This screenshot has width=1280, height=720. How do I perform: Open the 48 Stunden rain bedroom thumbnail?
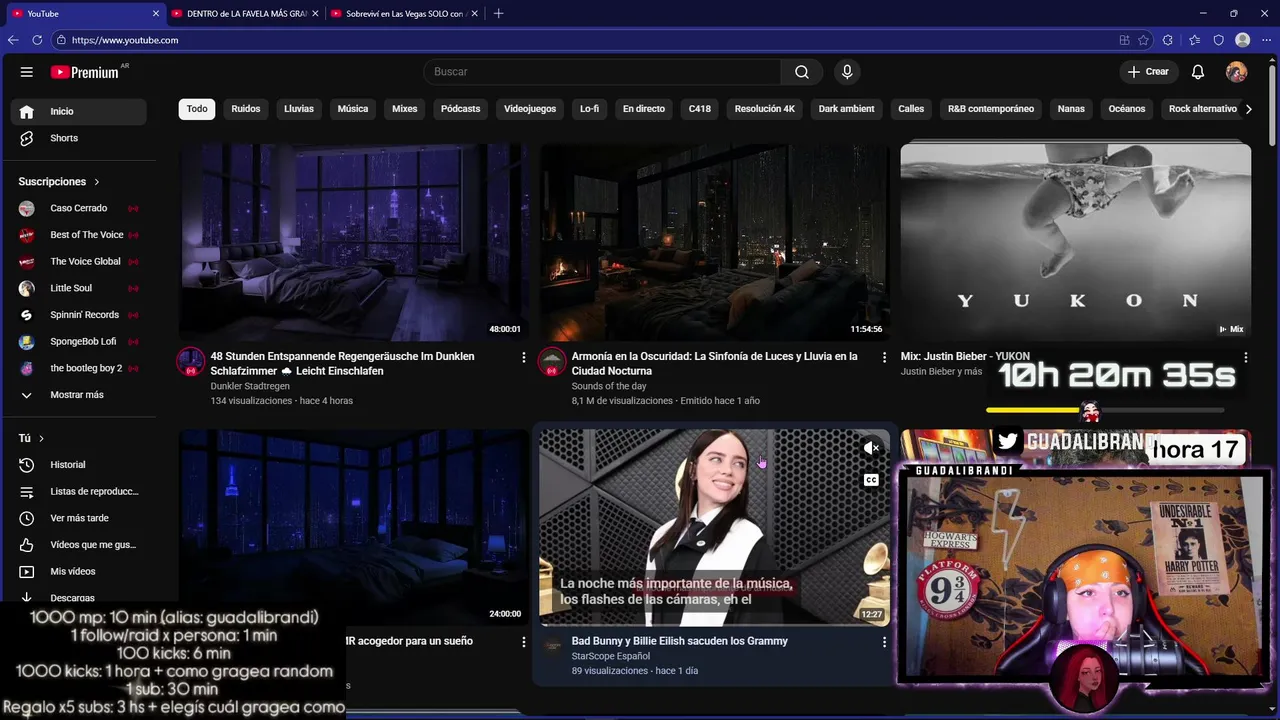[354, 242]
